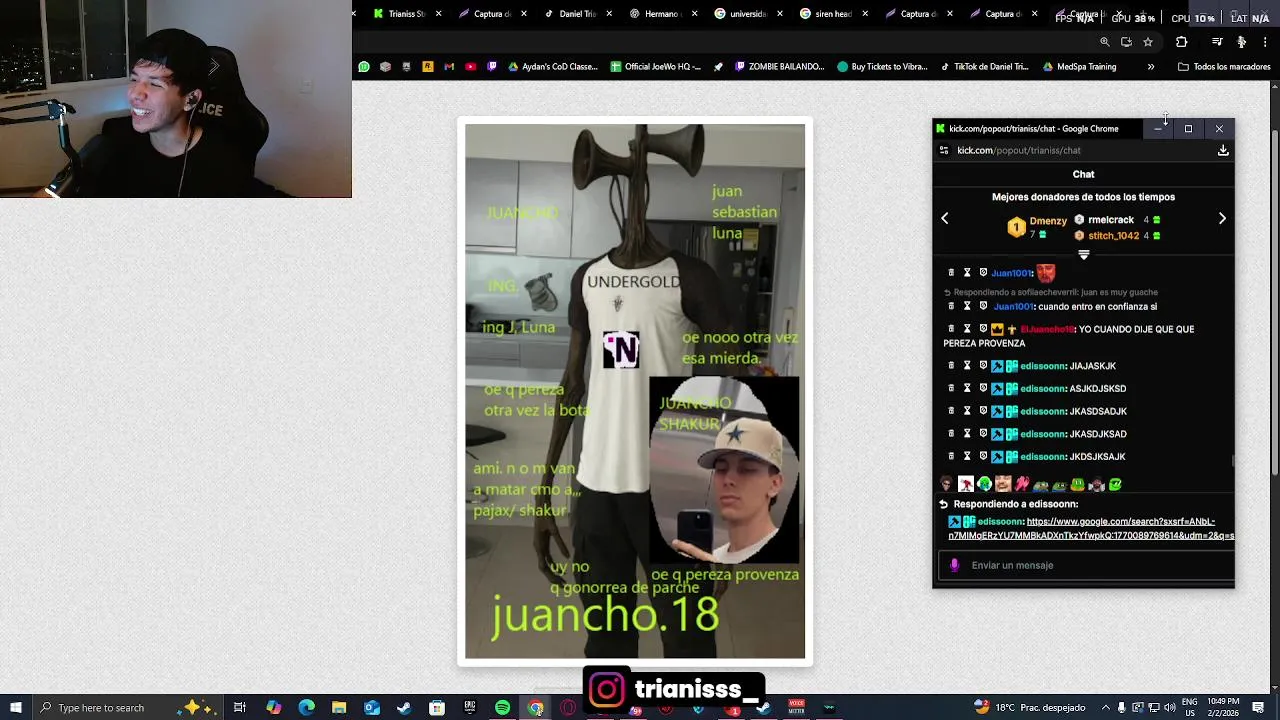The width and height of the screenshot is (1280, 720).
Task: Open Aydan's CoD Classe bookmark
Action: pos(552,67)
